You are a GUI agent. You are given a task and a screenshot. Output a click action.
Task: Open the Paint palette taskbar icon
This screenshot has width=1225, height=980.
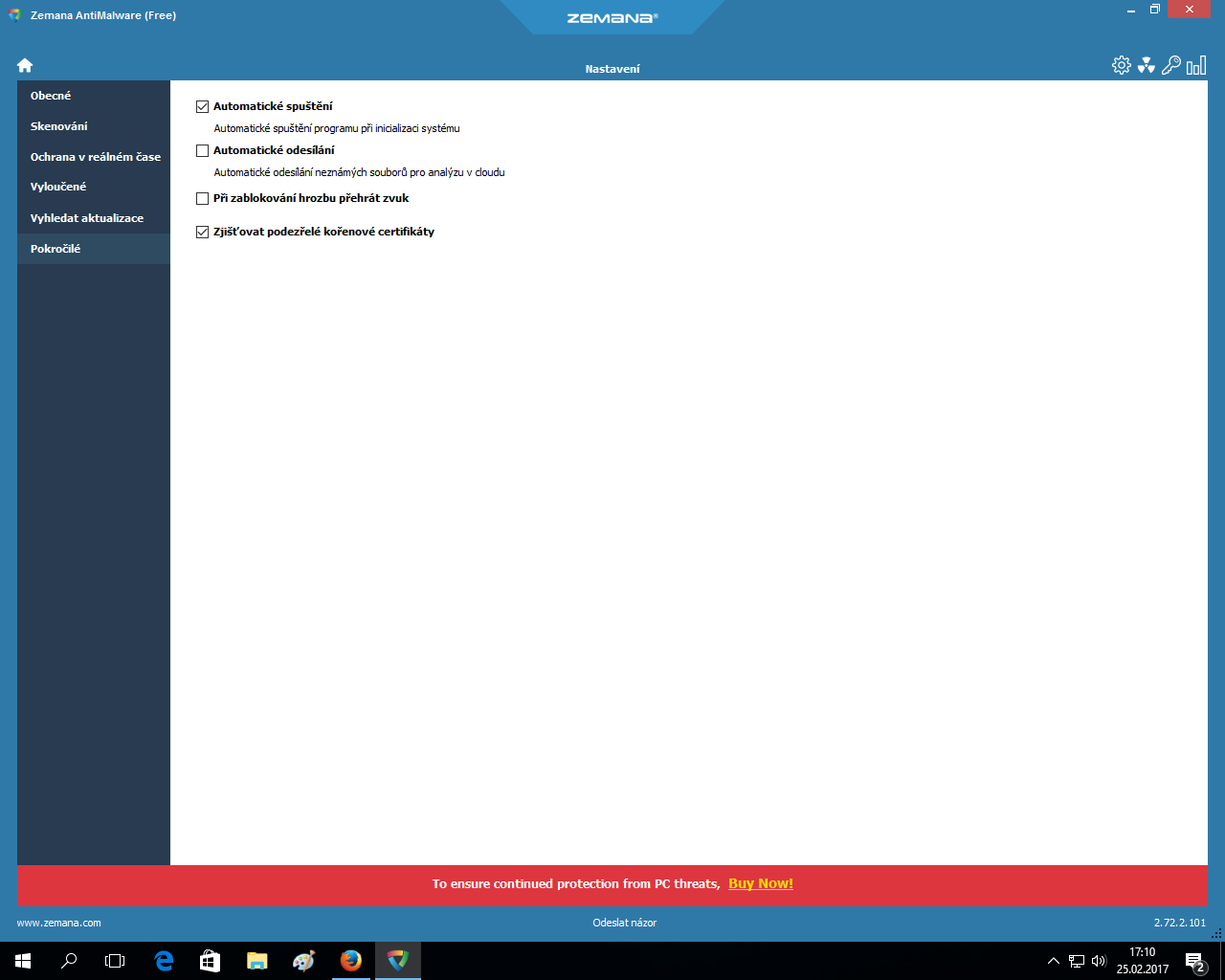coord(303,961)
